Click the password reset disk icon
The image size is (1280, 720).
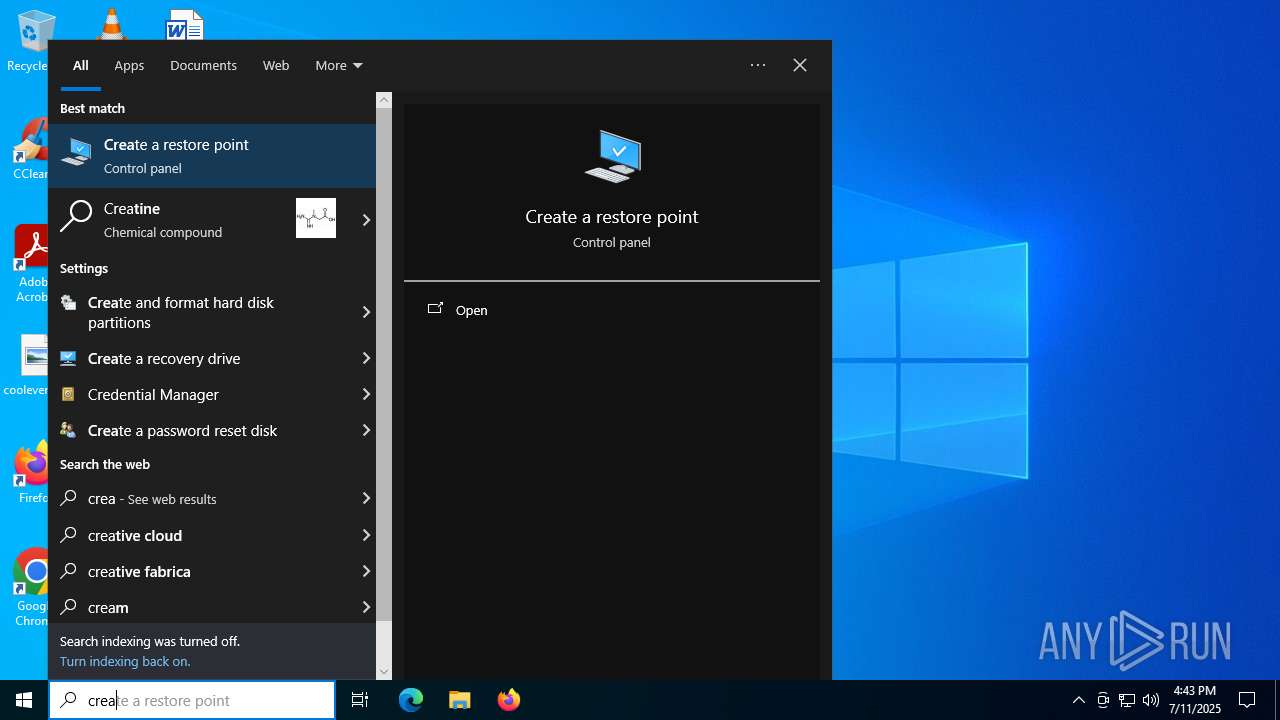68,430
